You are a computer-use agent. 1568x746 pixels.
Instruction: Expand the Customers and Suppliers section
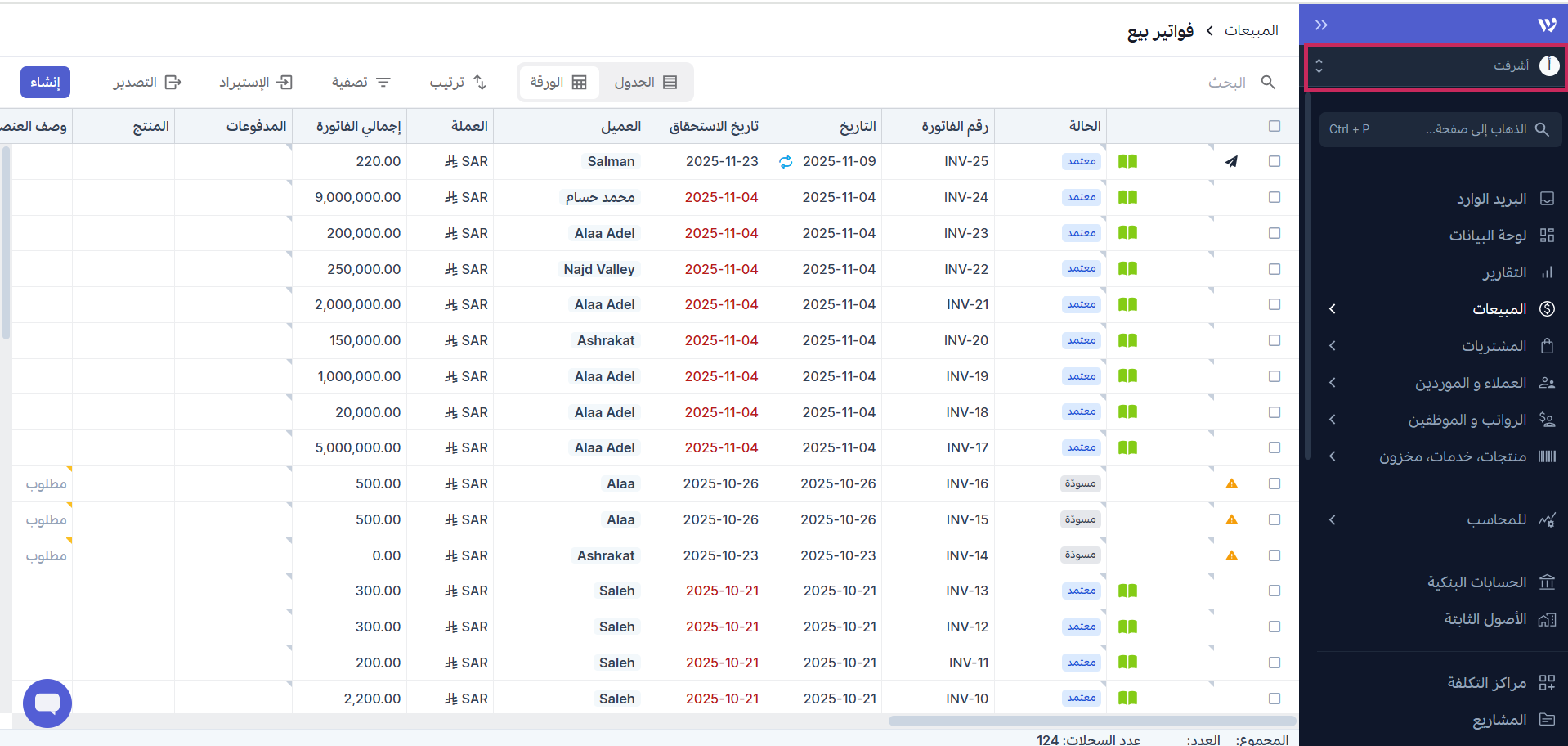[x=1470, y=383]
